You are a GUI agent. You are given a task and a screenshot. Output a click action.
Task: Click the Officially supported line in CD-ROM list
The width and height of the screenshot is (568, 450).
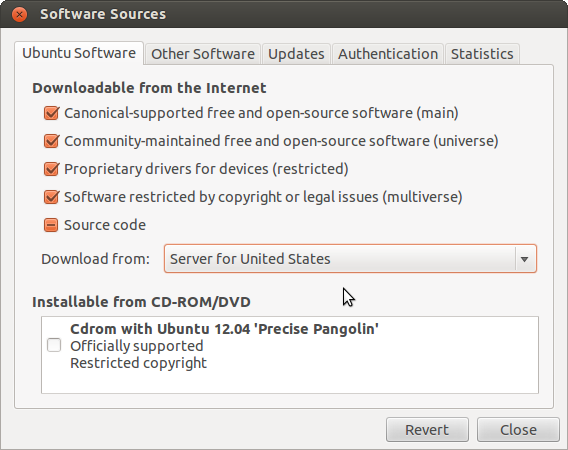point(137,346)
